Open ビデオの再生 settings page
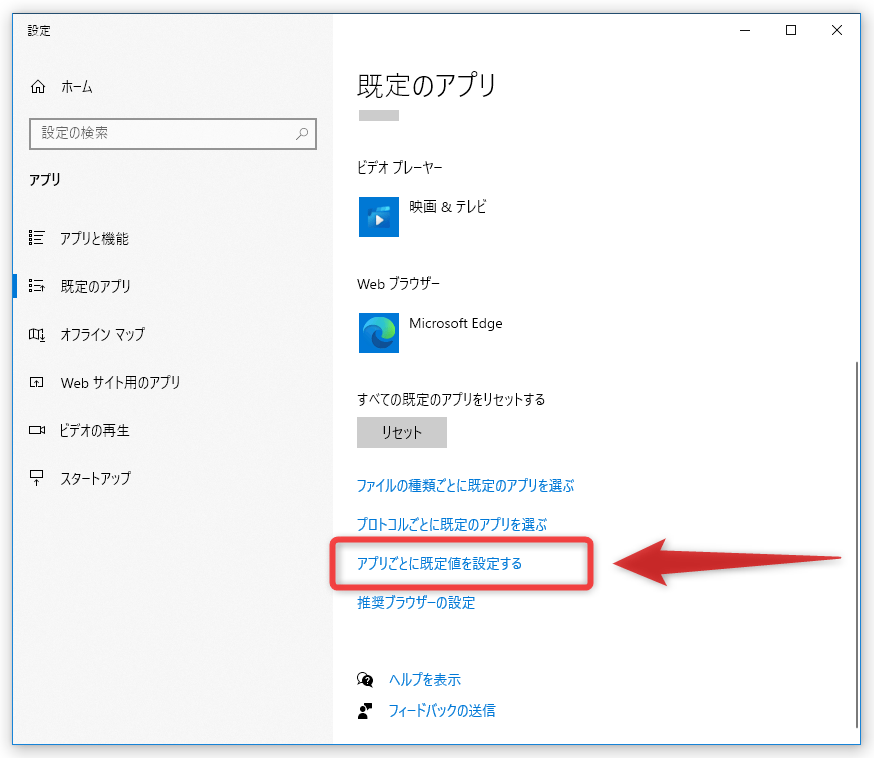The height and width of the screenshot is (758, 874). click(94, 430)
